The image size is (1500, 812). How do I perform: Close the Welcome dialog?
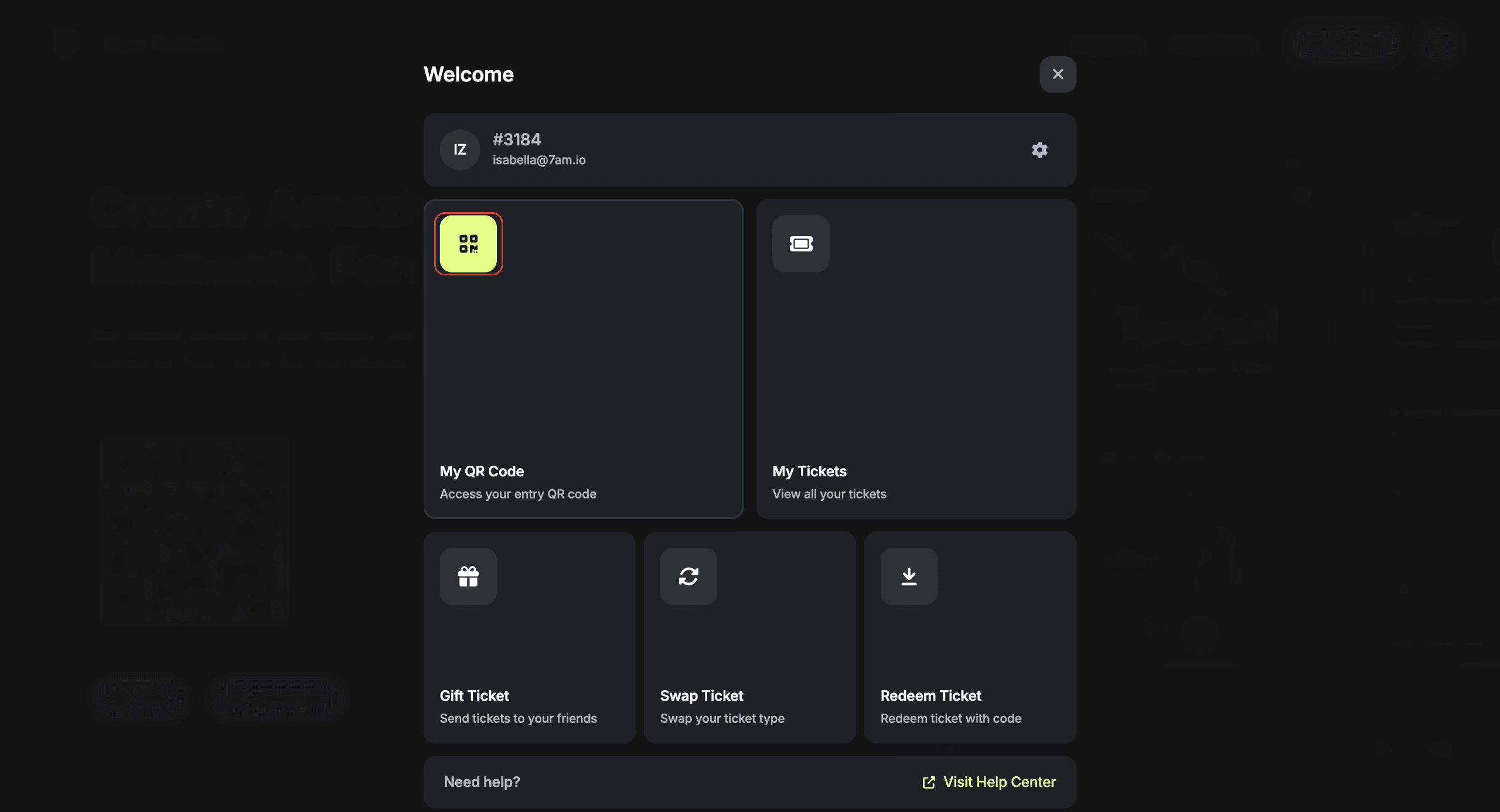pyautogui.click(x=1058, y=74)
